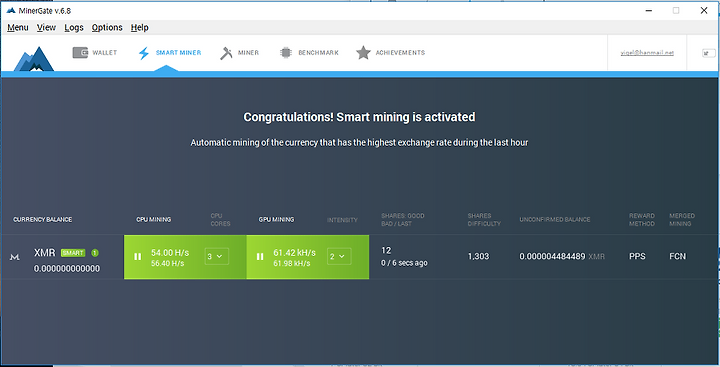The image size is (720, 367).
Task: Click the MinerGate mountain logo
Action: pos(34,59)
